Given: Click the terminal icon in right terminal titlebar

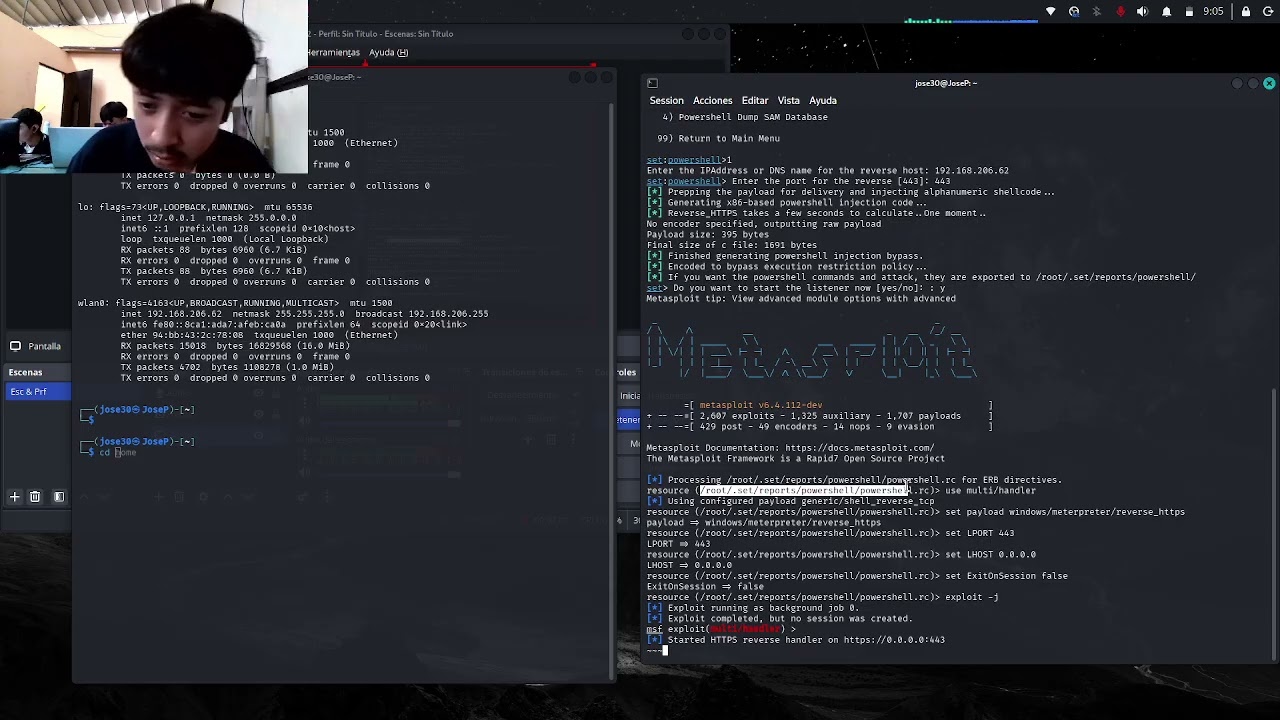Looking at the screenshot, I should pyautogui.click(x=652, y=83).
